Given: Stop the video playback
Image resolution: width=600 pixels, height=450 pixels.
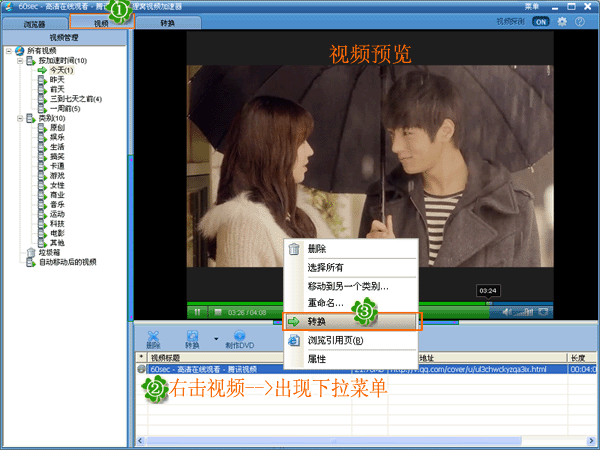Looking at the screenshot, I should [x=218, y=312].
